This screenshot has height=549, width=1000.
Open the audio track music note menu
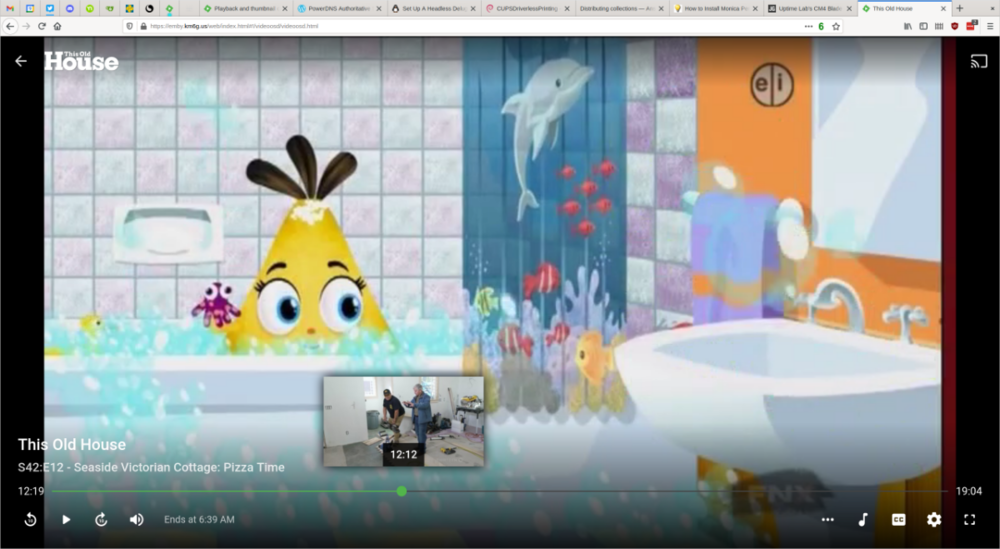pyautogui.click(x=863, y=520)
